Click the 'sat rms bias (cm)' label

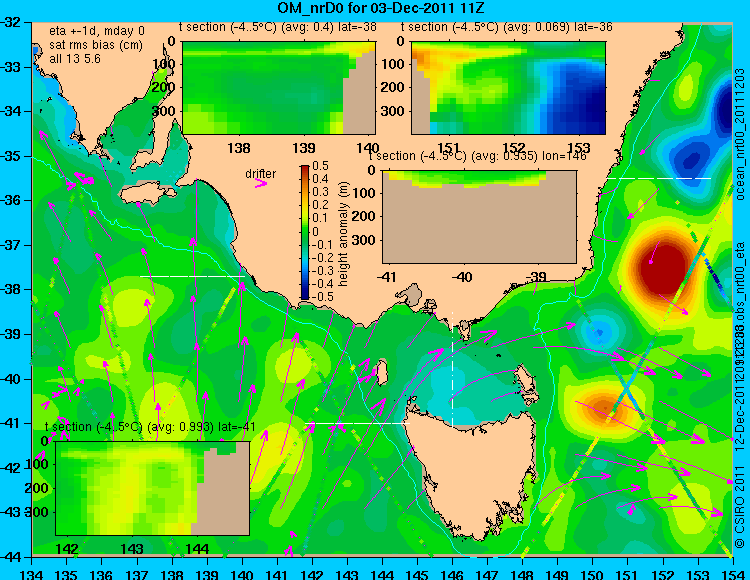[x=96, y=45]
